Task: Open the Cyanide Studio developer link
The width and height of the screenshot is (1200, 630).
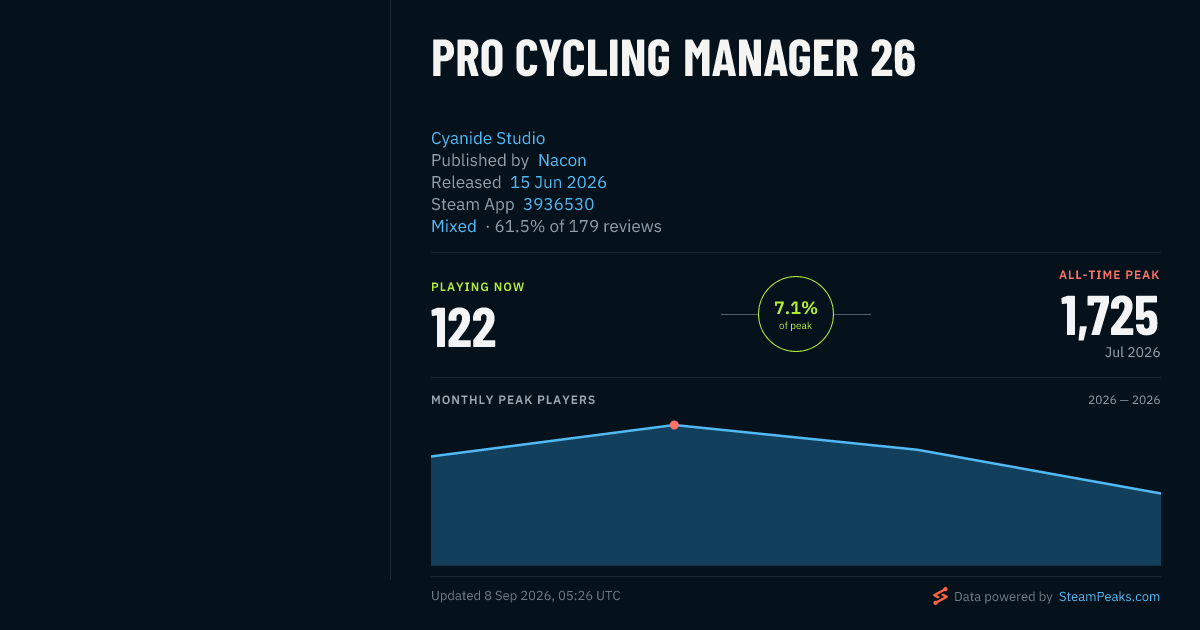Action: click(x=488, y=138)
